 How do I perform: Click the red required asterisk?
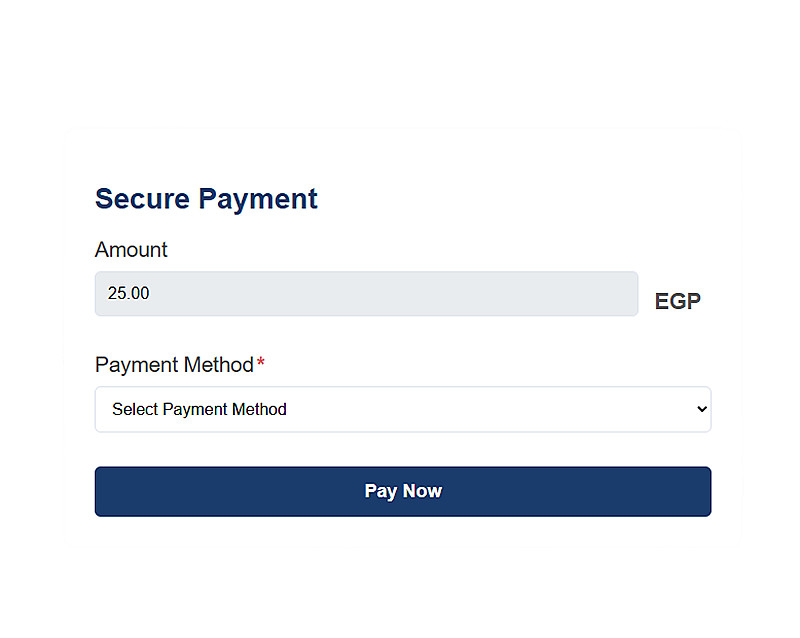coord(261,363)
